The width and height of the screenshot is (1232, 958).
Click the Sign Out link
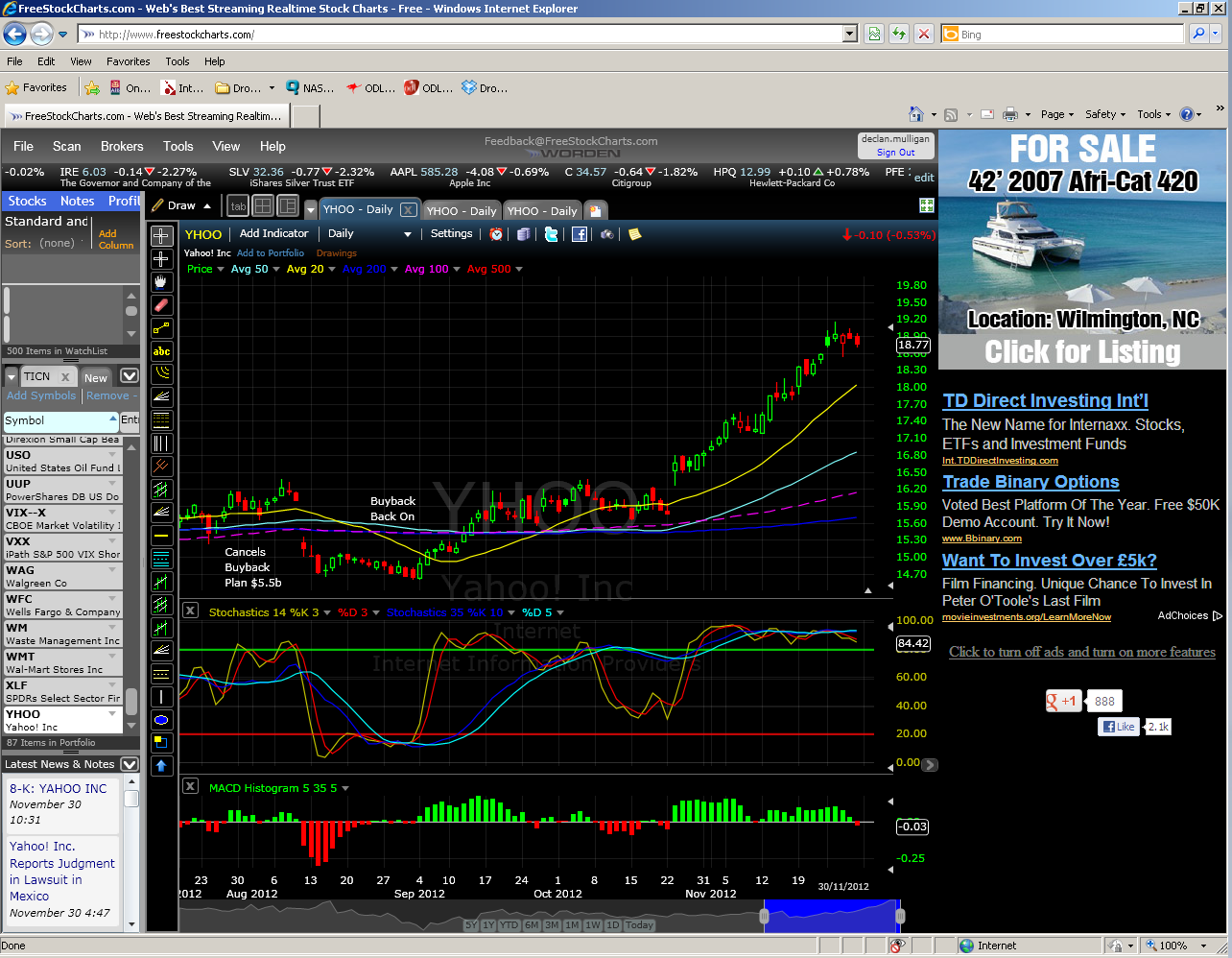pyautogui.click(x=896, y=153)
